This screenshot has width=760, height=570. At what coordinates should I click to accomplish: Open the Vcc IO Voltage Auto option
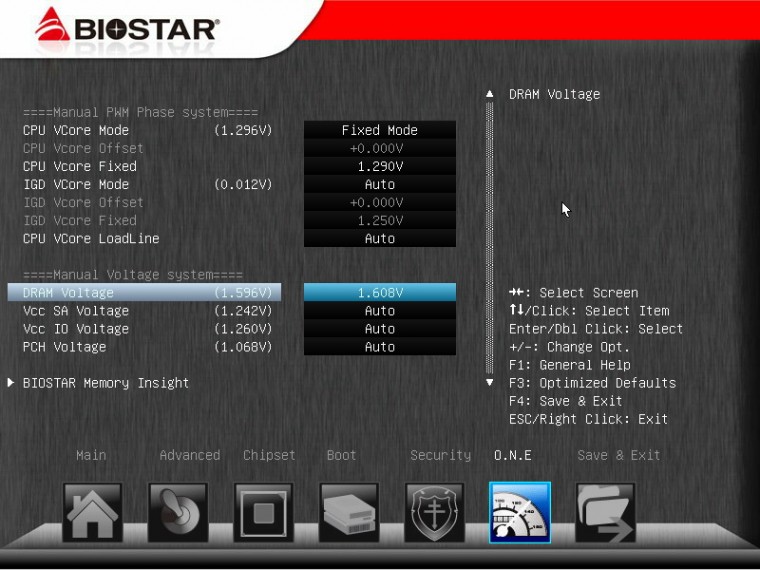pos(380,329)
